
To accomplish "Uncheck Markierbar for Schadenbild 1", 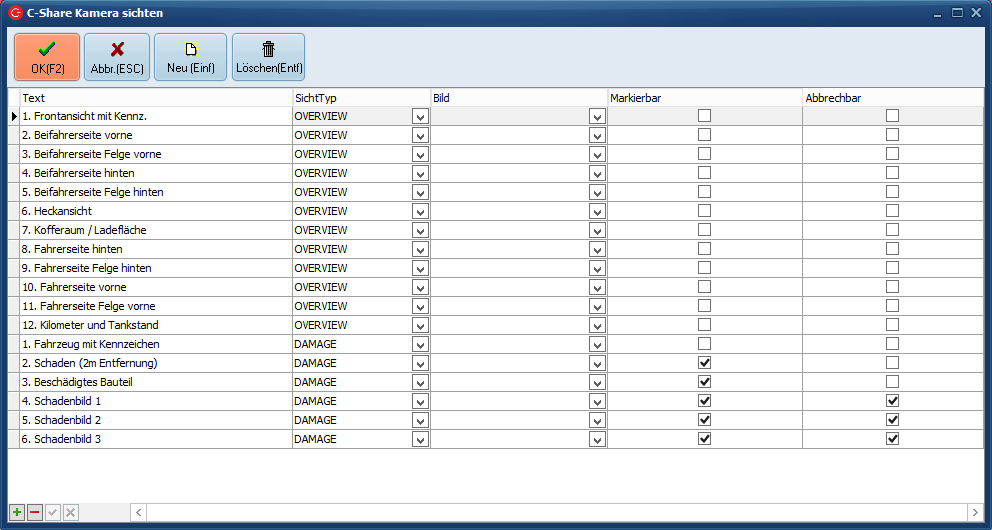I will point(705,401).
